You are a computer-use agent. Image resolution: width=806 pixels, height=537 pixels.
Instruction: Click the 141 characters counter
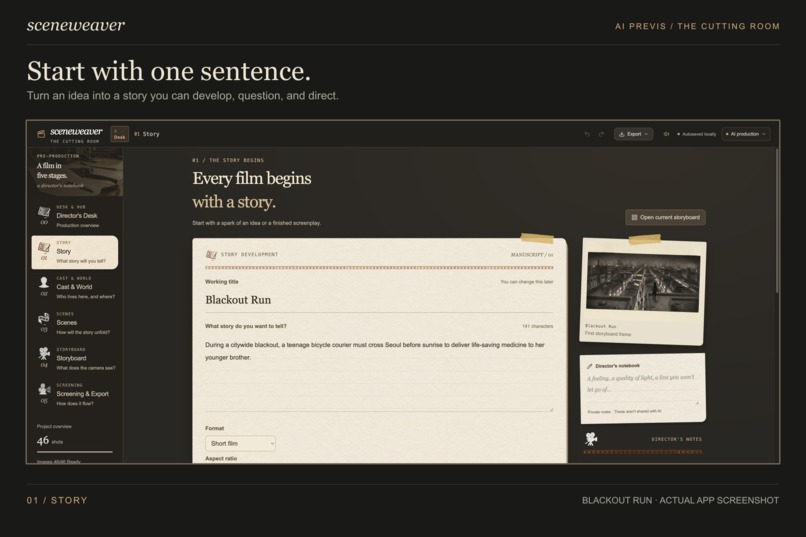tap(537, 326)
